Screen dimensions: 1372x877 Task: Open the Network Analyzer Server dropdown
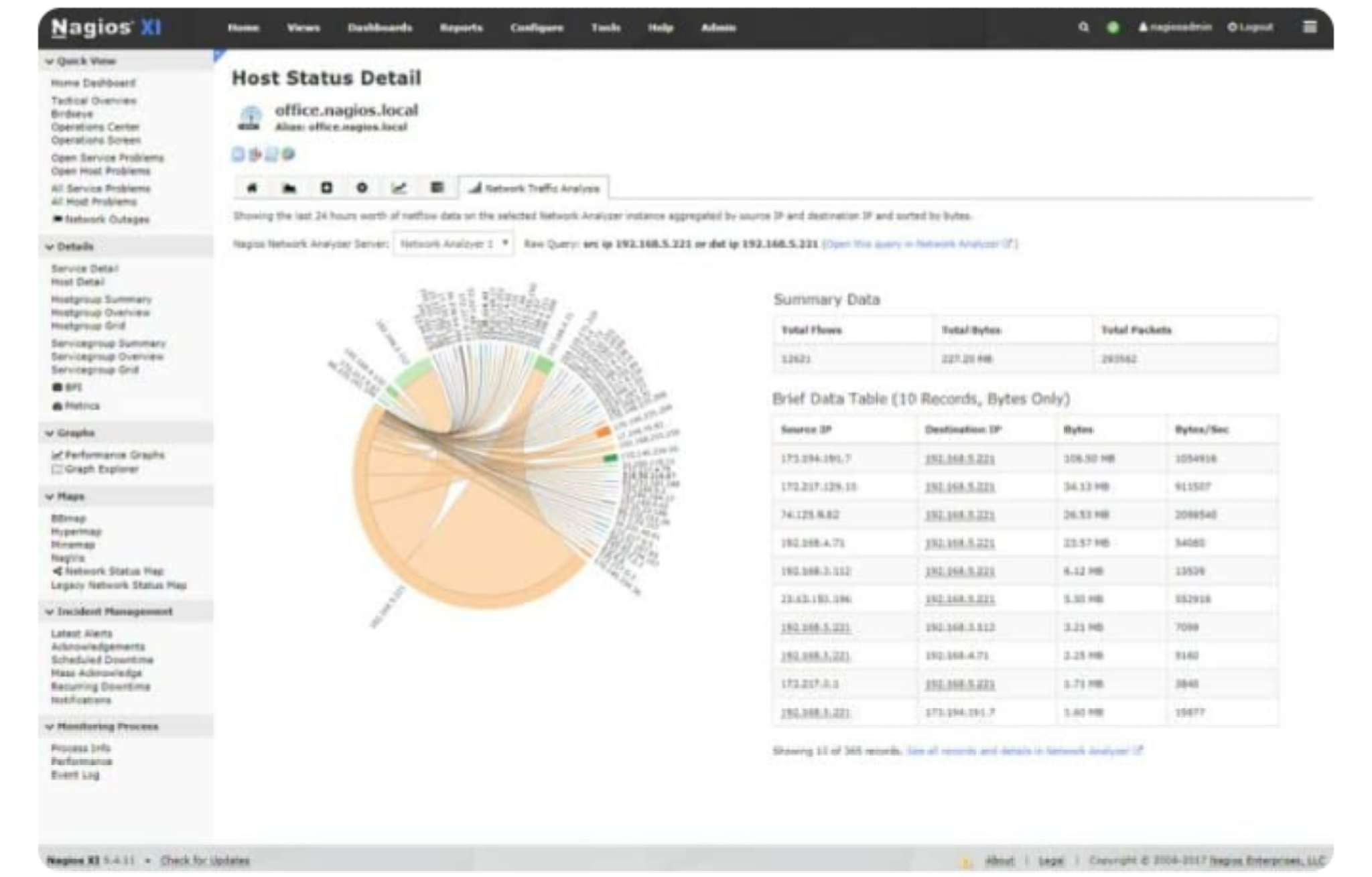pyautogui.click(x=454, y=244)
